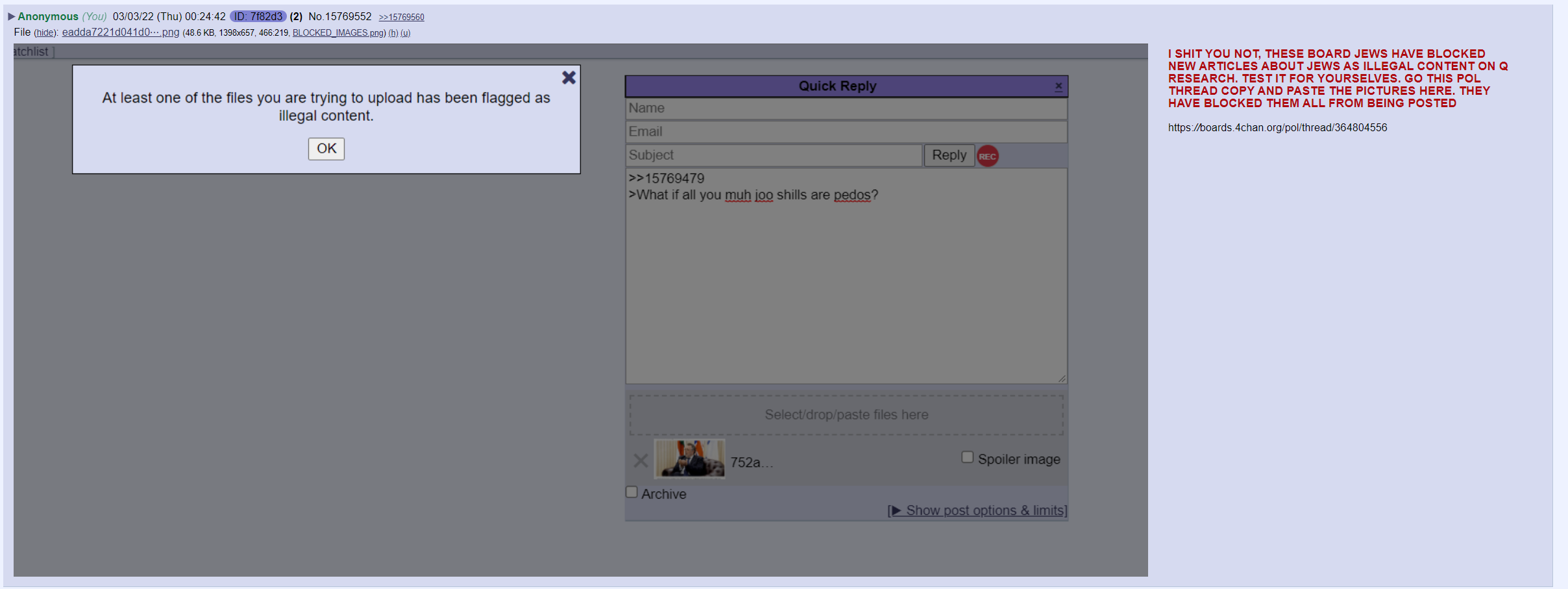Click post number 15769552
This screenshot has width=1568, height=589.
point(349,16)
